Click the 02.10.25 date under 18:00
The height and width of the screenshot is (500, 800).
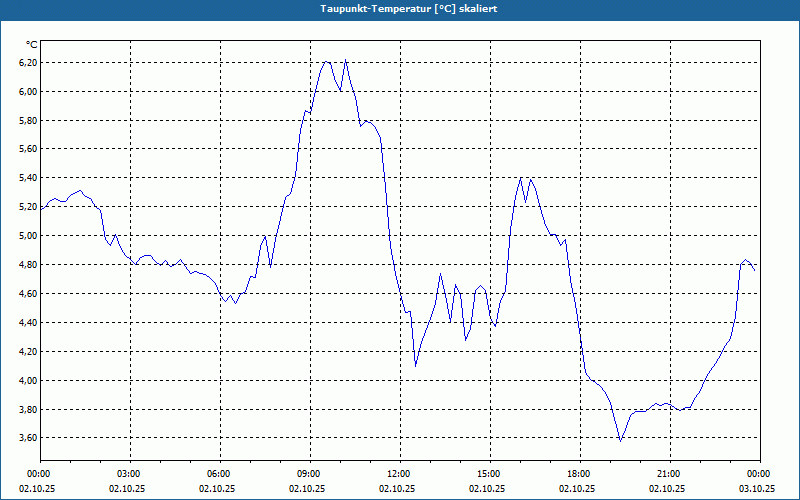(577, 488)
